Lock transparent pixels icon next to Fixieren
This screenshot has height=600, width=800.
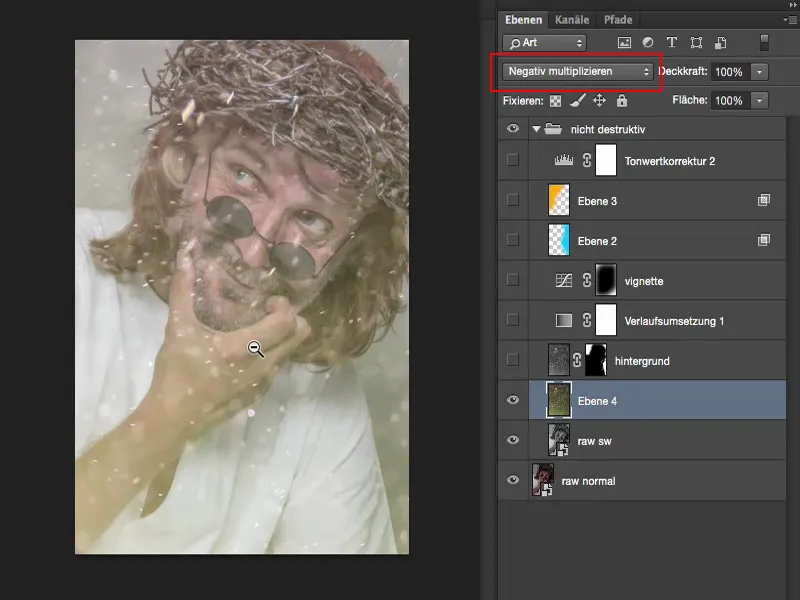pyautogui.click(x=556, y=101)
